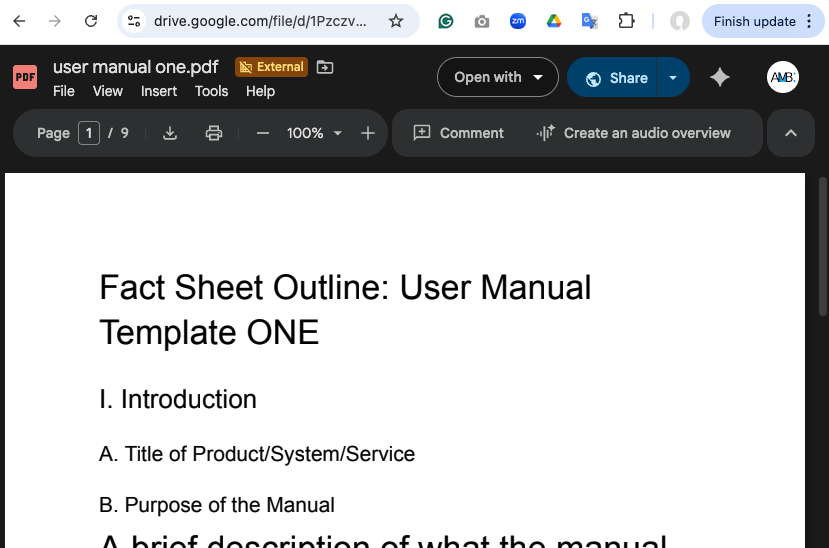Click the move to folder icon
Image resolution: width=829 pixels, height=548 pixels.
(x=325, y=67)
